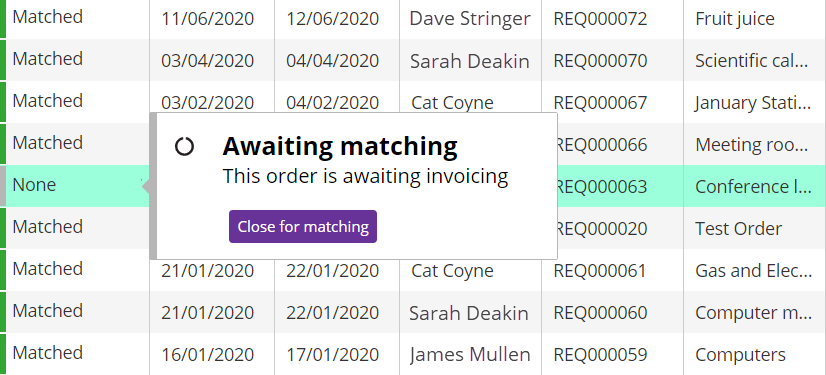The width and height of the screenshot is (826, 375).
Task: Click James Mullen requester cell
Action: point(470,354)
